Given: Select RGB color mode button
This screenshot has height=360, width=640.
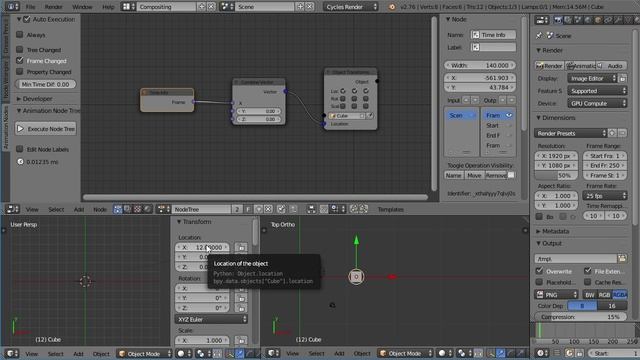Looking at the screenshot, I should tap(604, 294).
